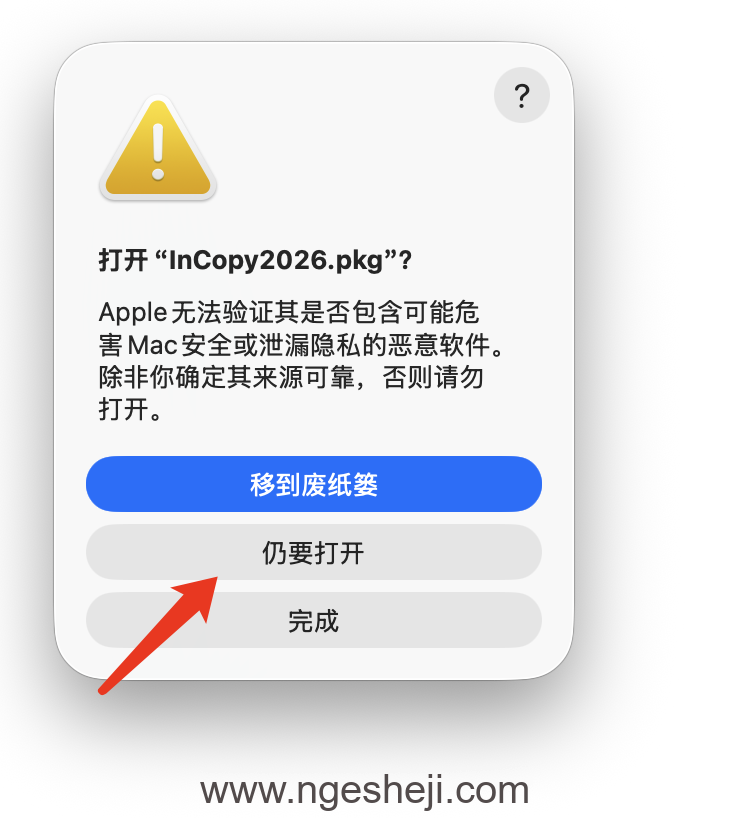The image size is (734, 818).
Task: Open the www.ngesheji.com watermark link
Action: (365, 790)
